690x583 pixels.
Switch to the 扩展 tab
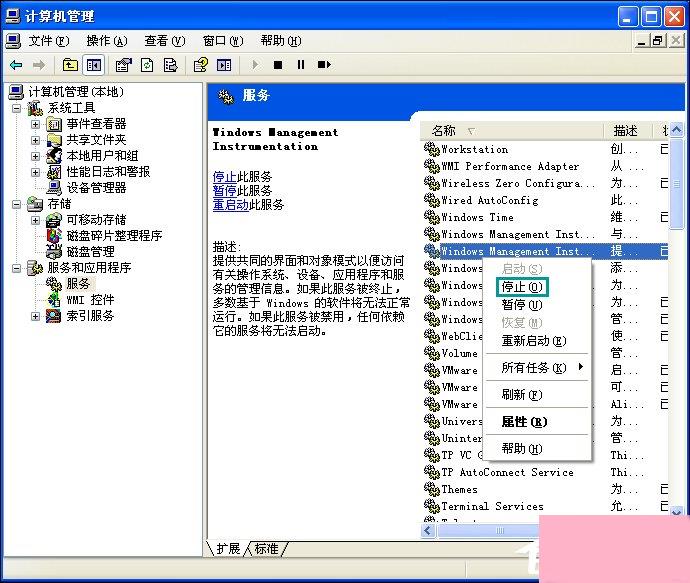point(228,549)
